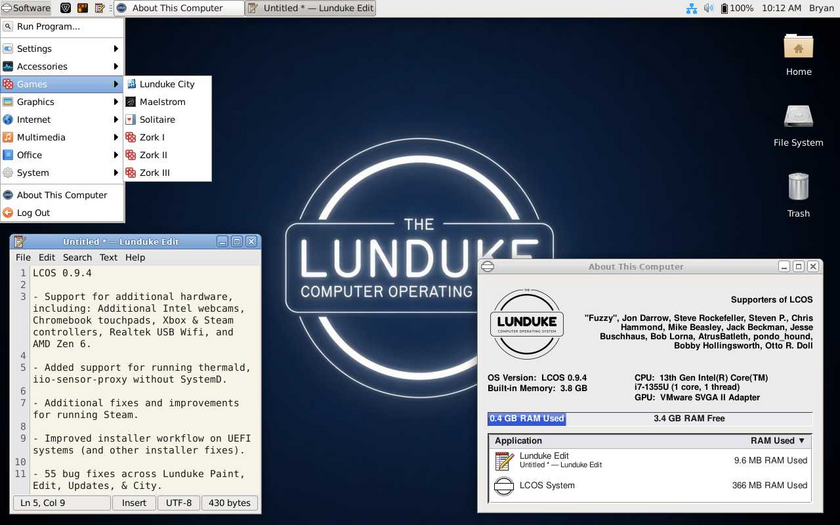Screen dimensions: 840x525
Task: Toggle Insert mode in status bar
Action: 134,502
